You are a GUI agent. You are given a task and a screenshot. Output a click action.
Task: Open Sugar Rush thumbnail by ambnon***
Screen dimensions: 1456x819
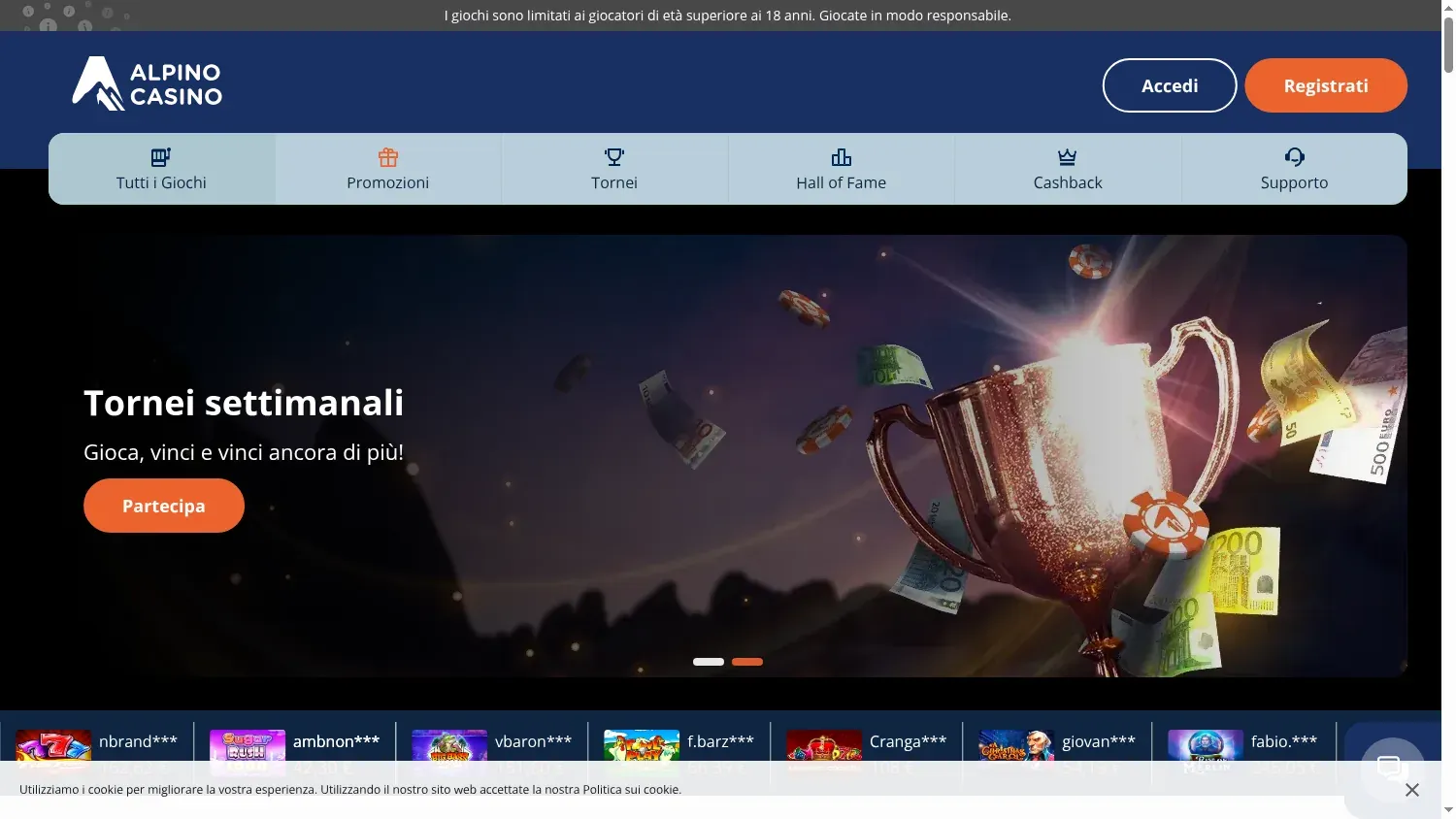248,753
